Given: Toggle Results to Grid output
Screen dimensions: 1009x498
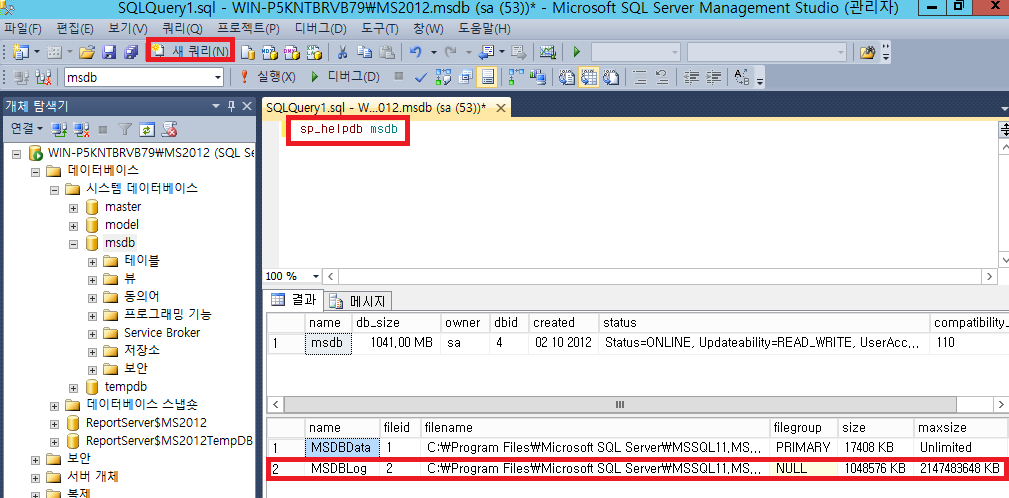Looking at the screenshot, I should tap(589, 77).
